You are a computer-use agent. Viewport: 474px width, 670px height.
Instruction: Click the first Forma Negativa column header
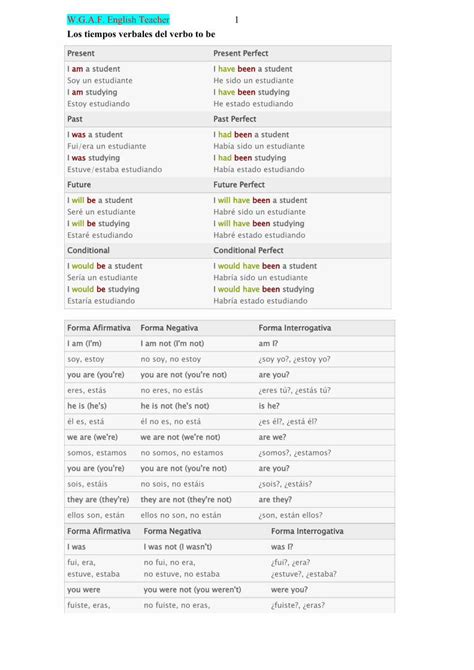169,328
